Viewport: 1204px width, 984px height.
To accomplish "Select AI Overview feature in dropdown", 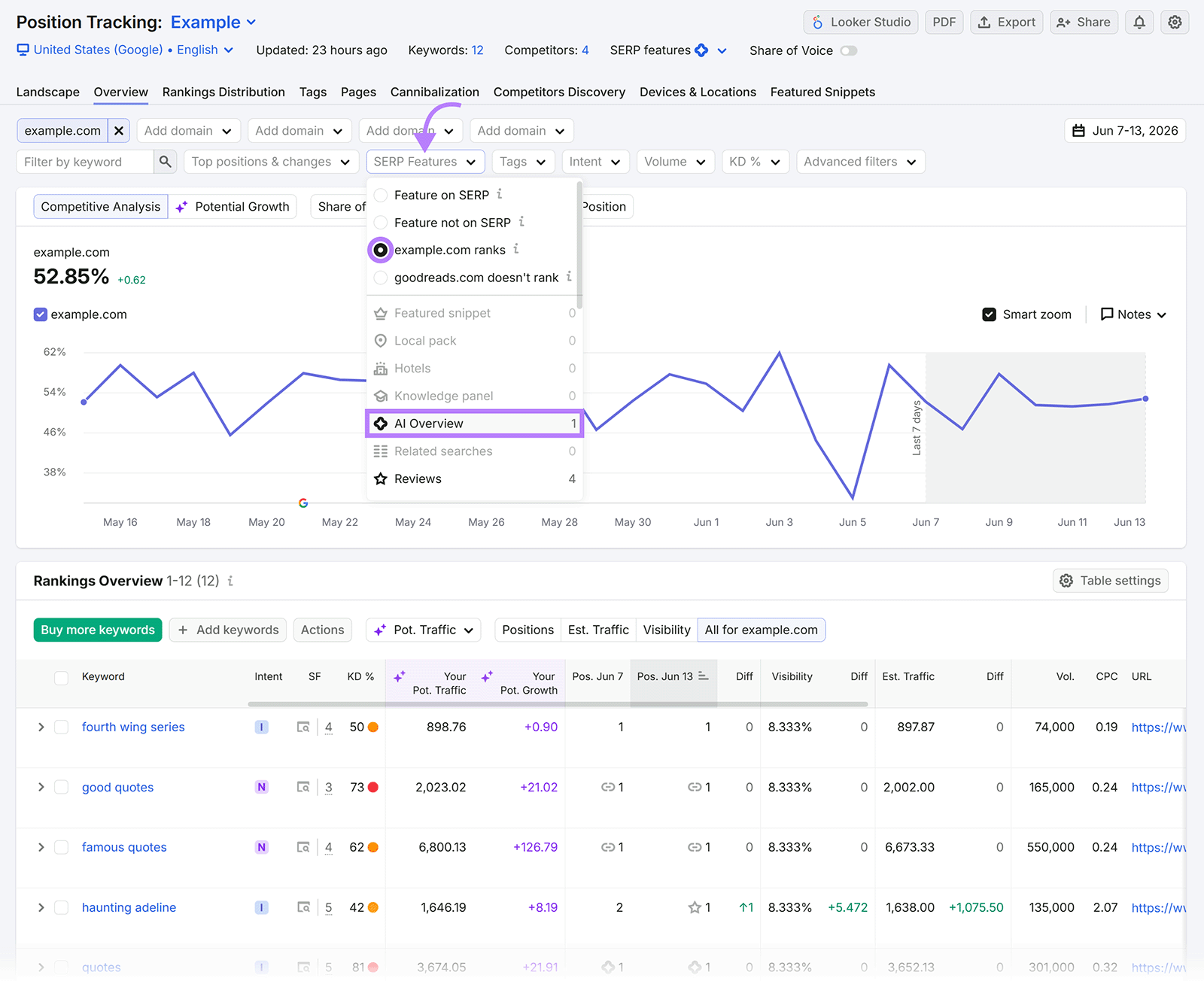I will pos(475,424).
